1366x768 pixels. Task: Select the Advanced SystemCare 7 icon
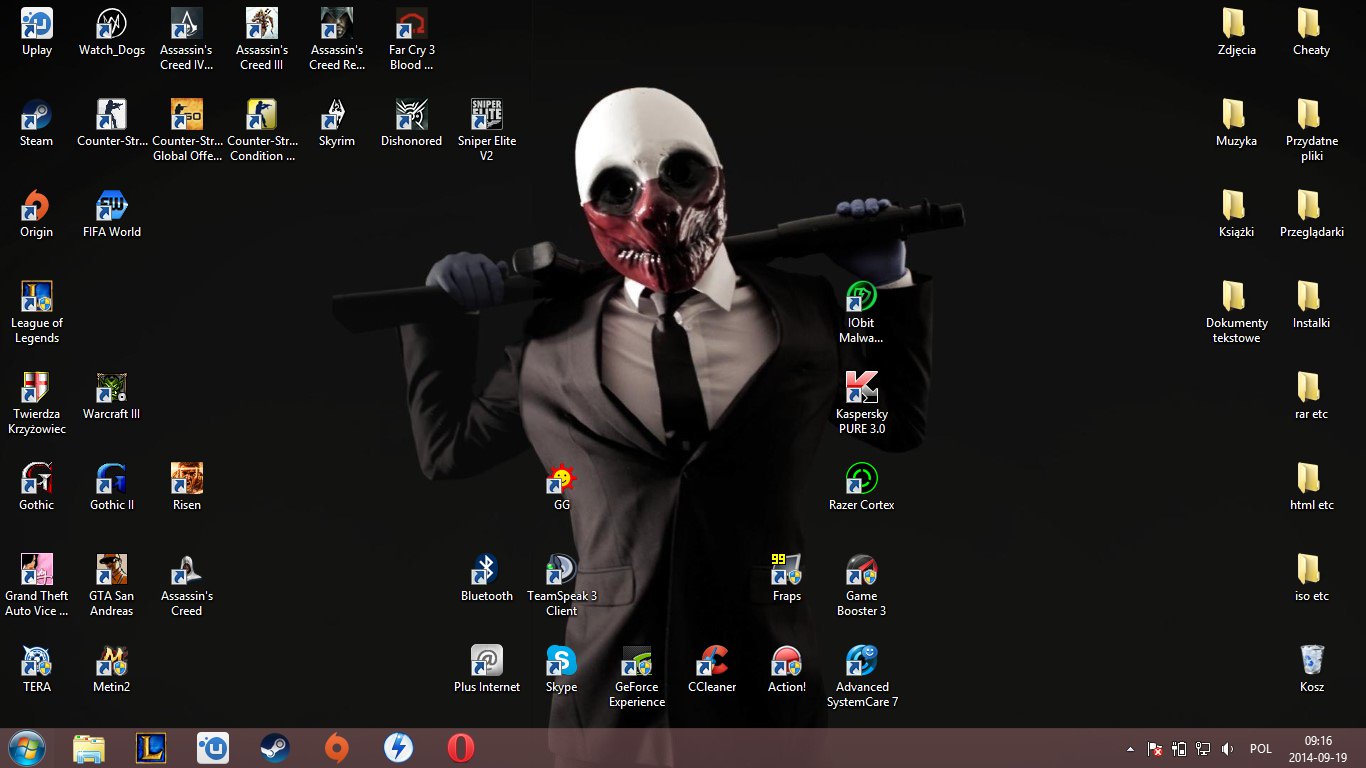(x=862, y=676)
